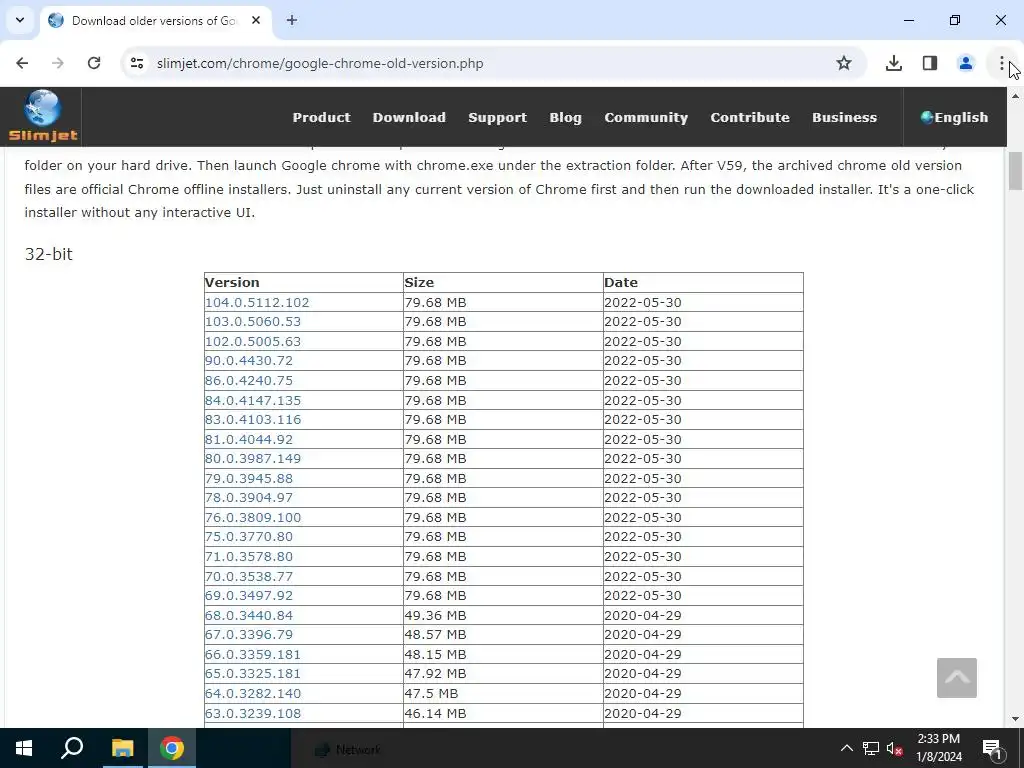
Task: Open the 80.0.3987.149 version link
Action: (x=253, y=458)
